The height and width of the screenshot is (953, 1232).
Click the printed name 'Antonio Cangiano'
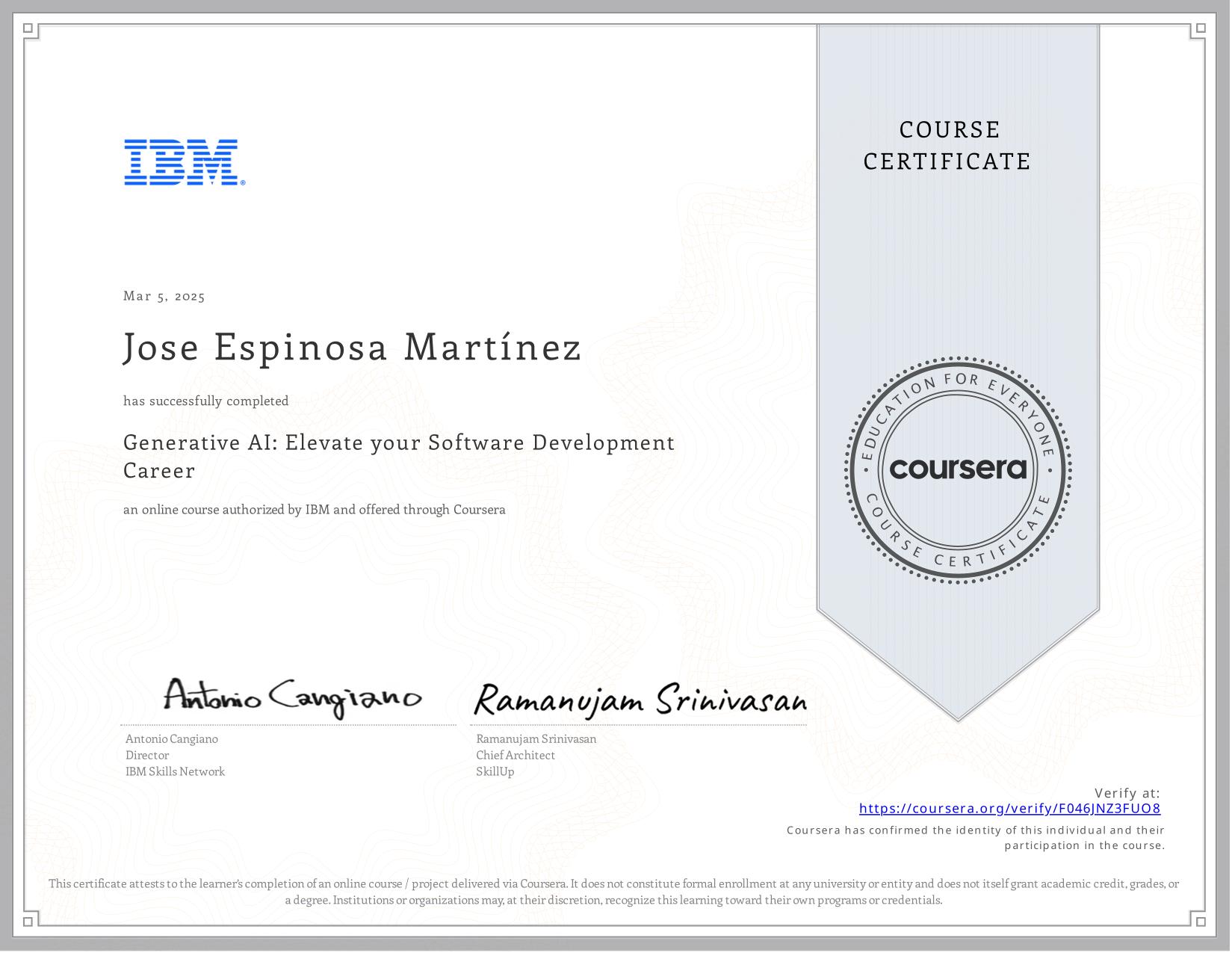pos(172,739)
